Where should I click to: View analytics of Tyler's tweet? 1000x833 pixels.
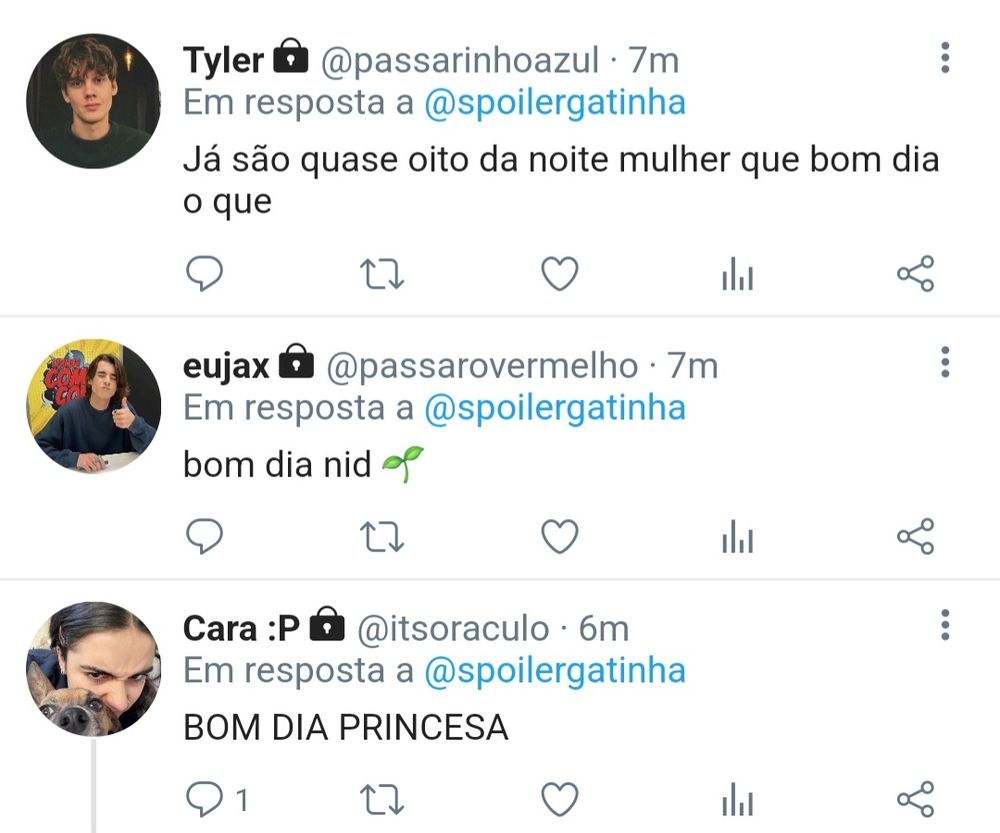coord(738,274)
